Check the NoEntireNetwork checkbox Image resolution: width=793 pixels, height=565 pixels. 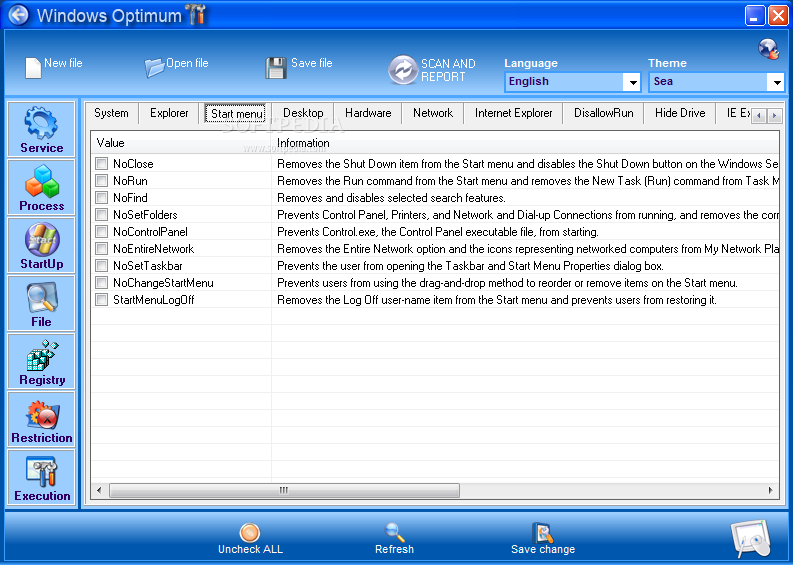(x=102, y=248)
